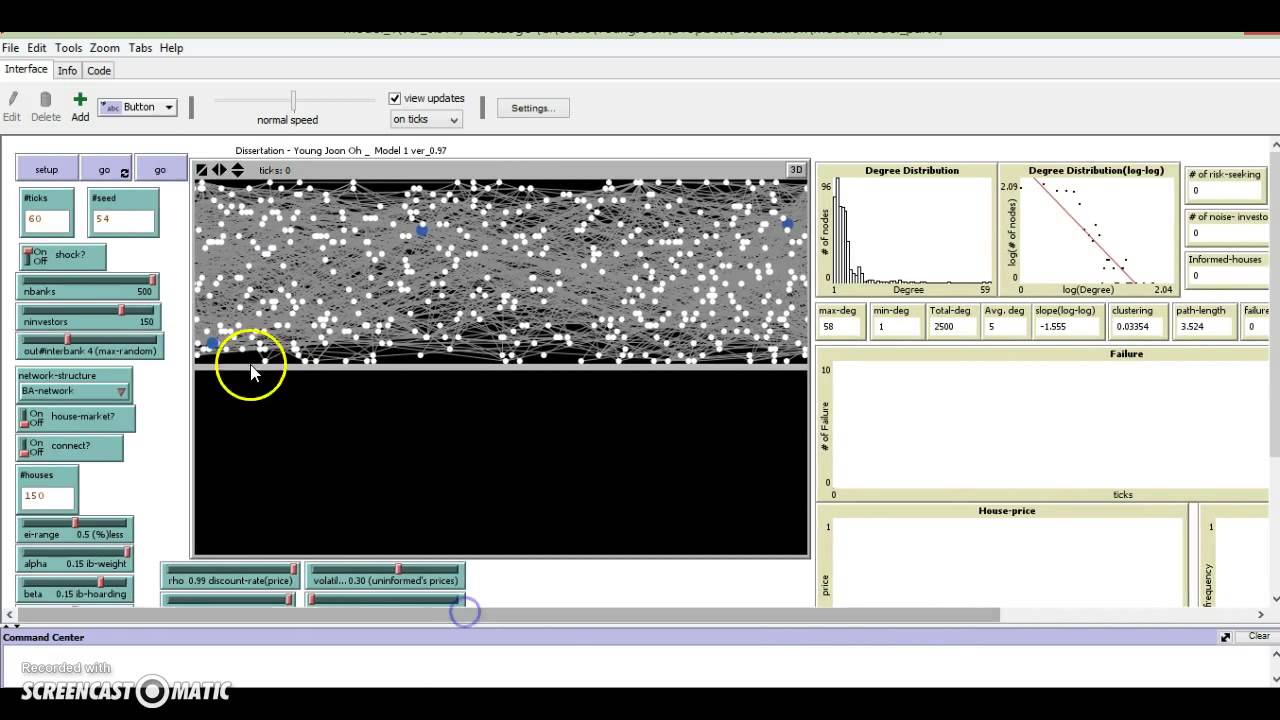Open the File menu
The width and height of the screenshot is (1280, 720).
10,47
